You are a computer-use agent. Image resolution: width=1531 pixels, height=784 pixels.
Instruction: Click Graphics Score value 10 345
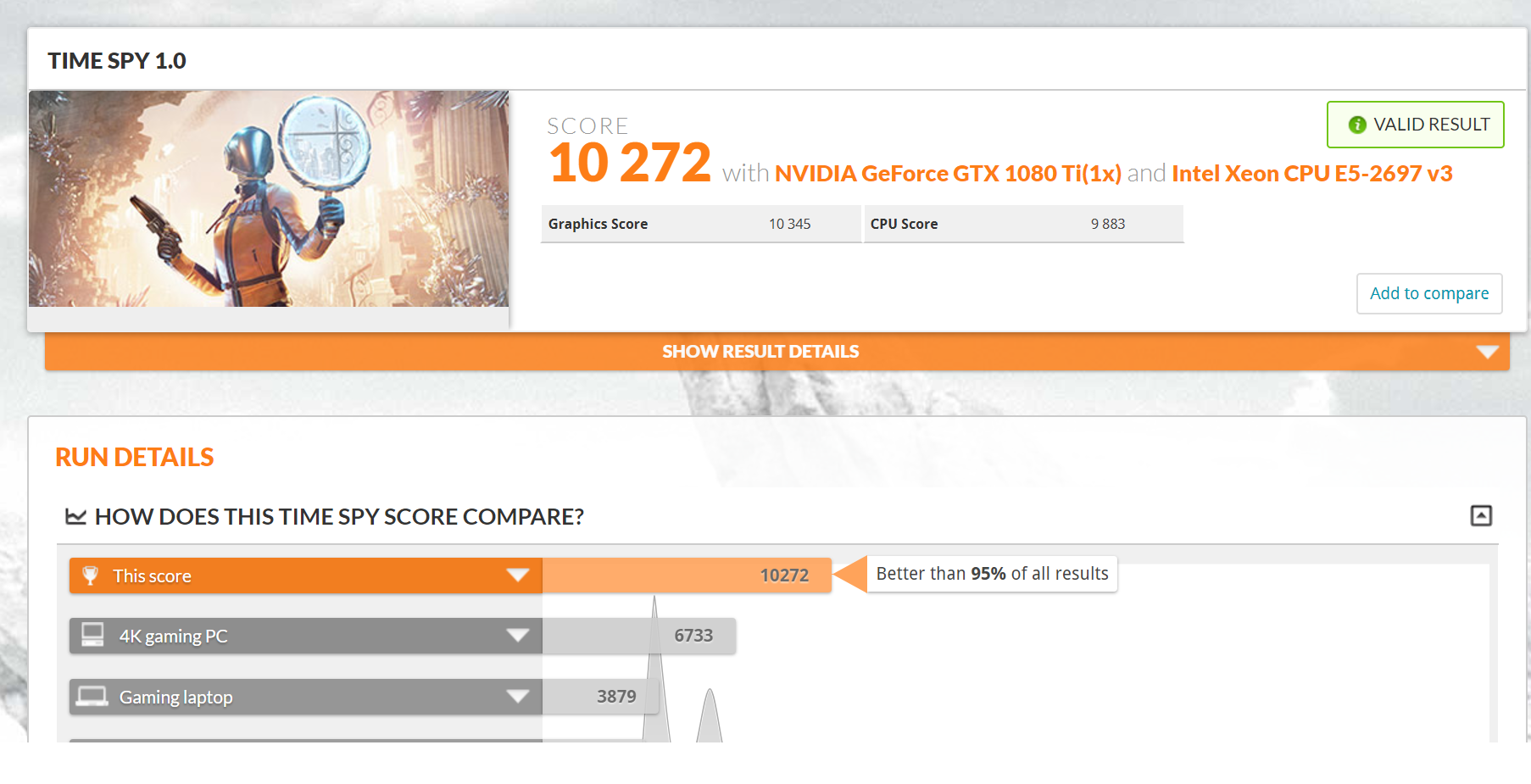pyautogui.click(x=789, y=224)
